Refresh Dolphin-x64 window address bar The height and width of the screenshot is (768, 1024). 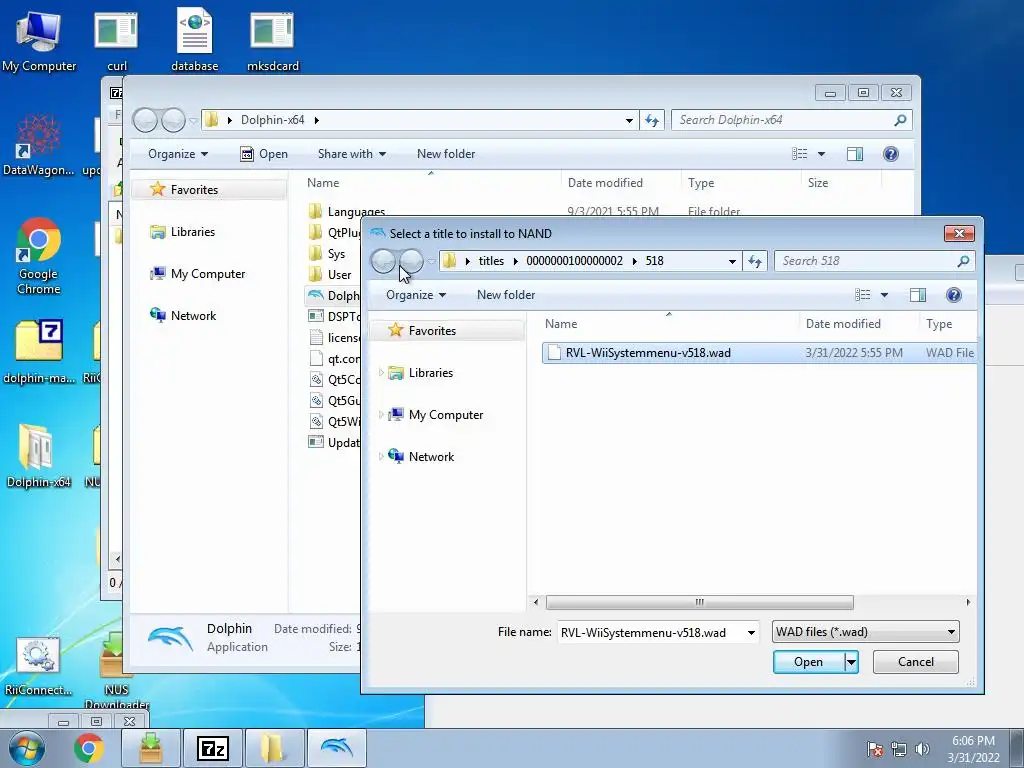(652, 120)
